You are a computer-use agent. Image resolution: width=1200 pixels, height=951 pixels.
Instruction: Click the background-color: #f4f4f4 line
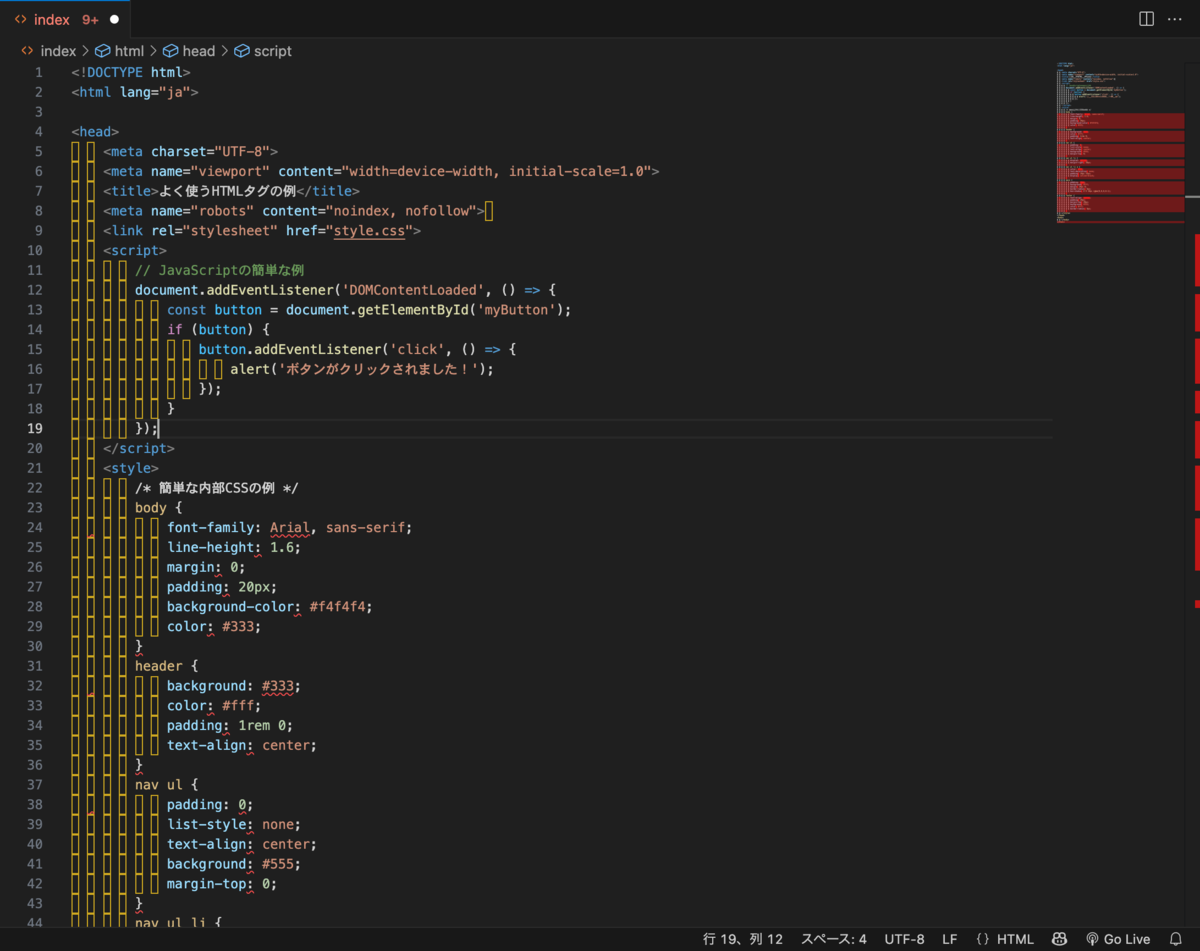point(270,607)
